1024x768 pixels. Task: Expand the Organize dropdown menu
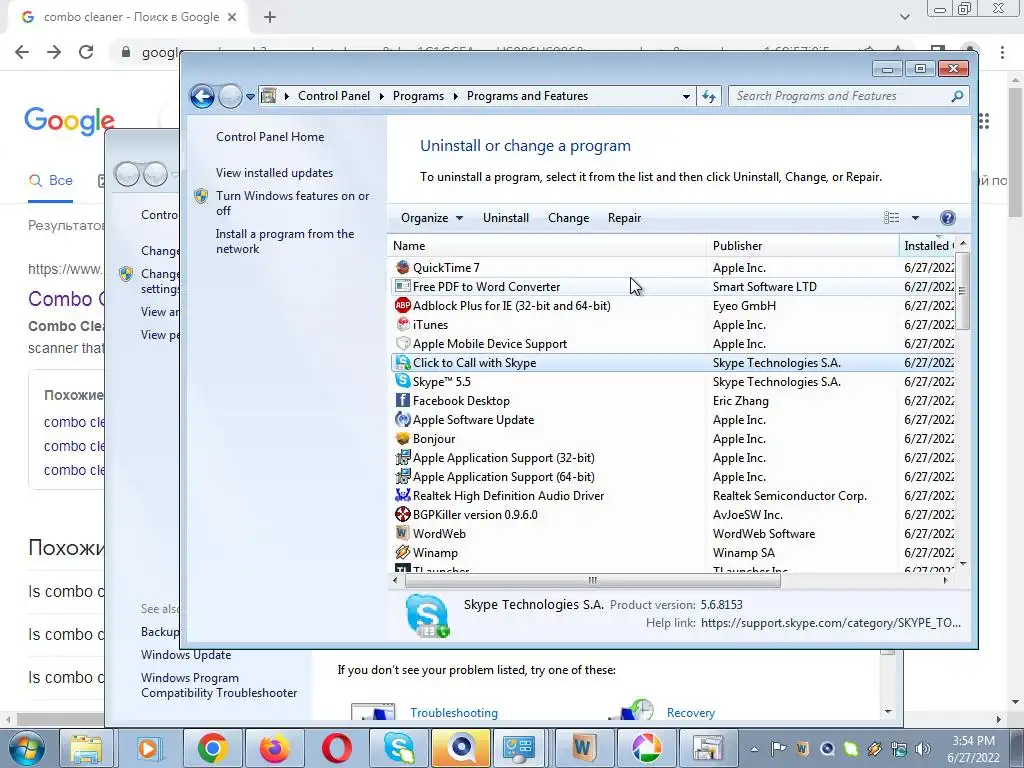pos(432,218)
